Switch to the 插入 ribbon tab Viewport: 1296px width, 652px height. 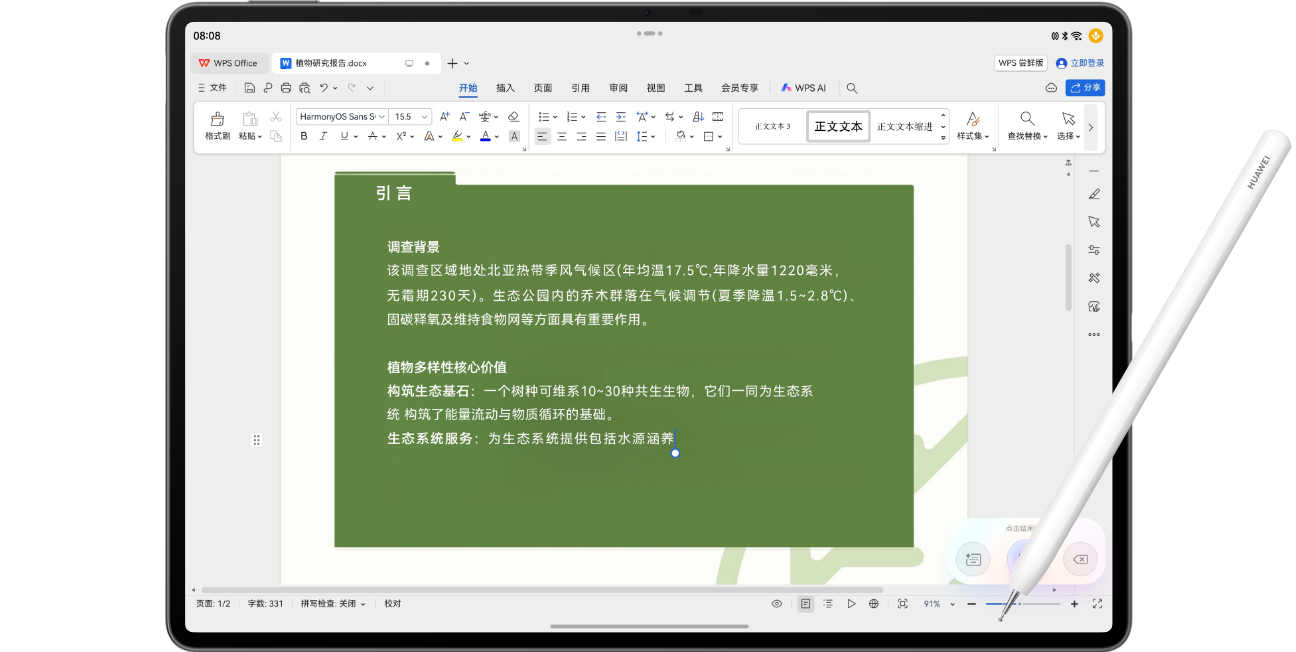[505, 88]
